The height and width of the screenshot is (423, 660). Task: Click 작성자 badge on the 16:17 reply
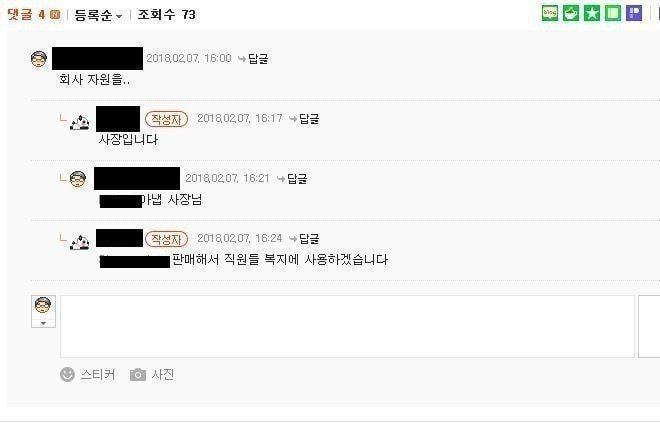coord(166,120)
